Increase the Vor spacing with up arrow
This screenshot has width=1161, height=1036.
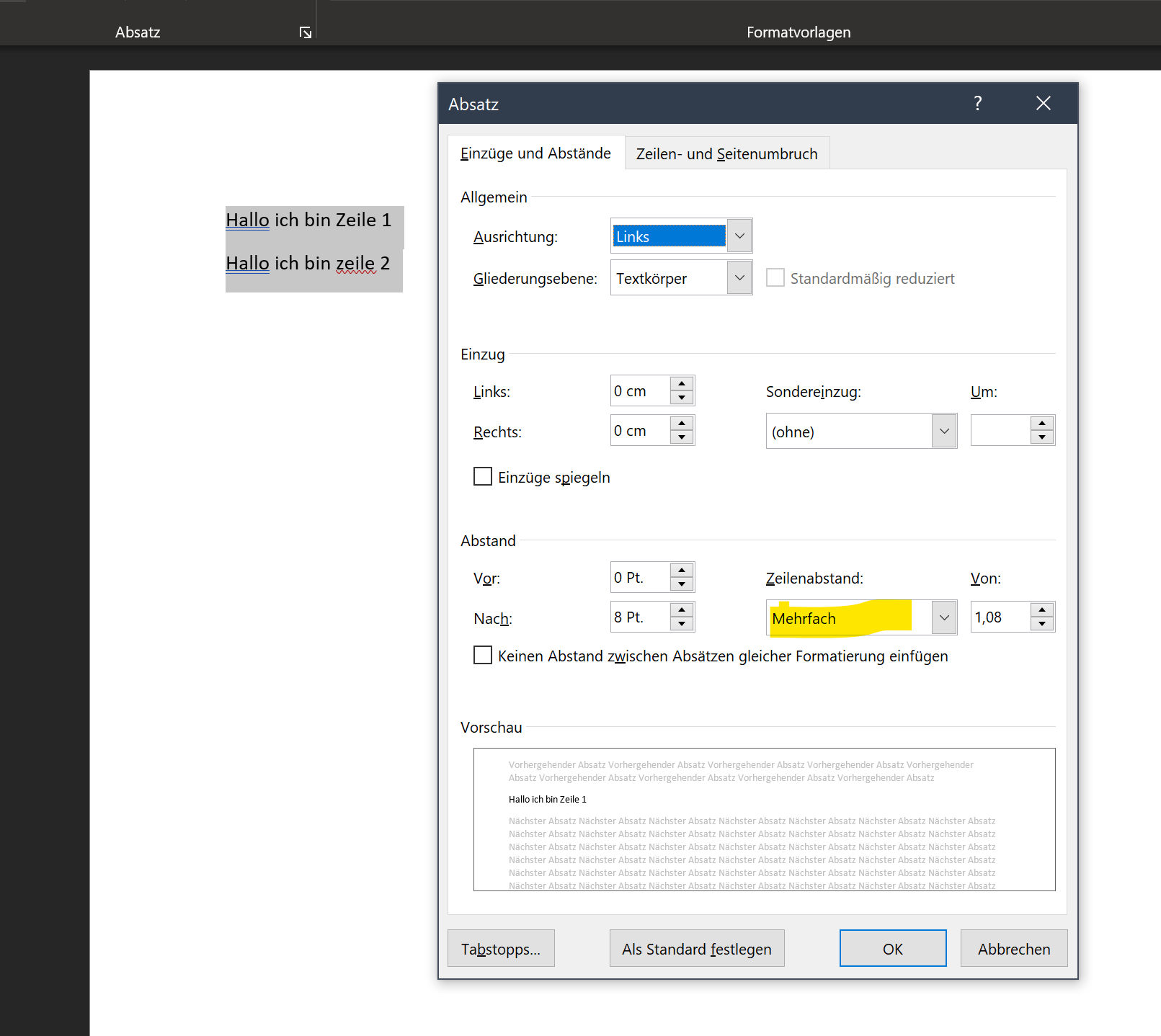[x=682, y=570]
